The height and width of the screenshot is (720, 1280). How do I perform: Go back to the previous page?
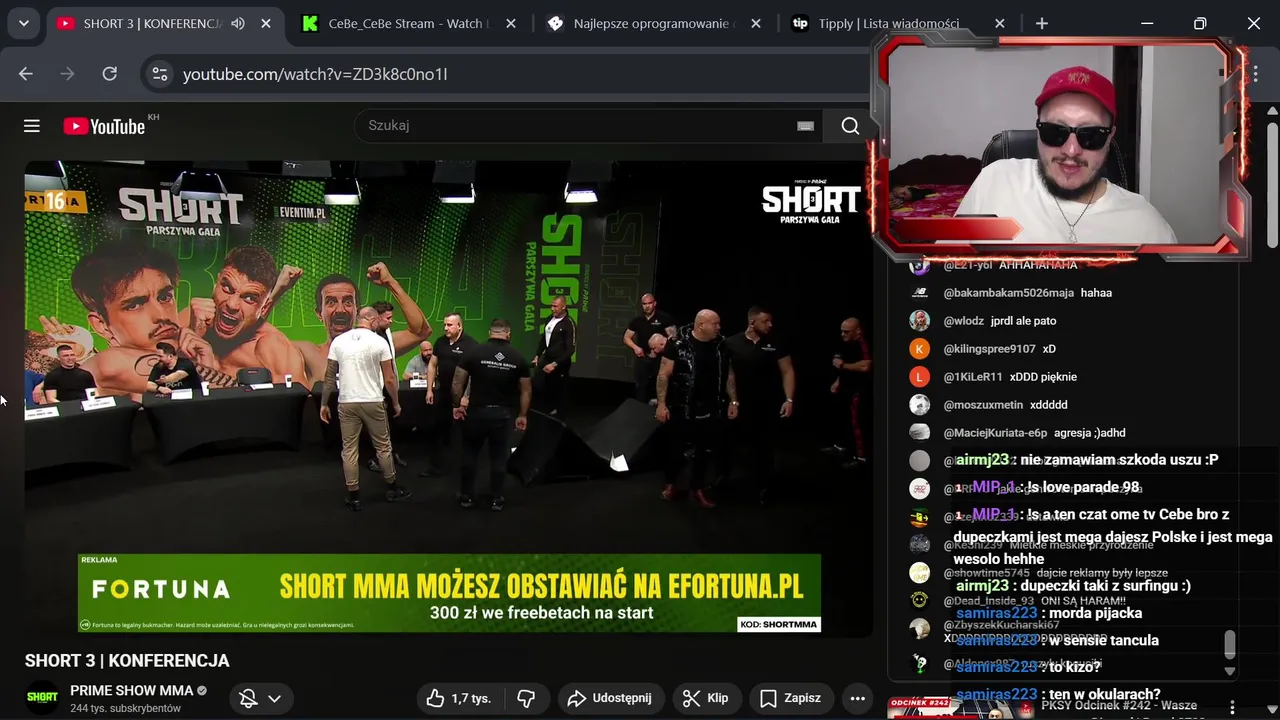pos(26,74)
